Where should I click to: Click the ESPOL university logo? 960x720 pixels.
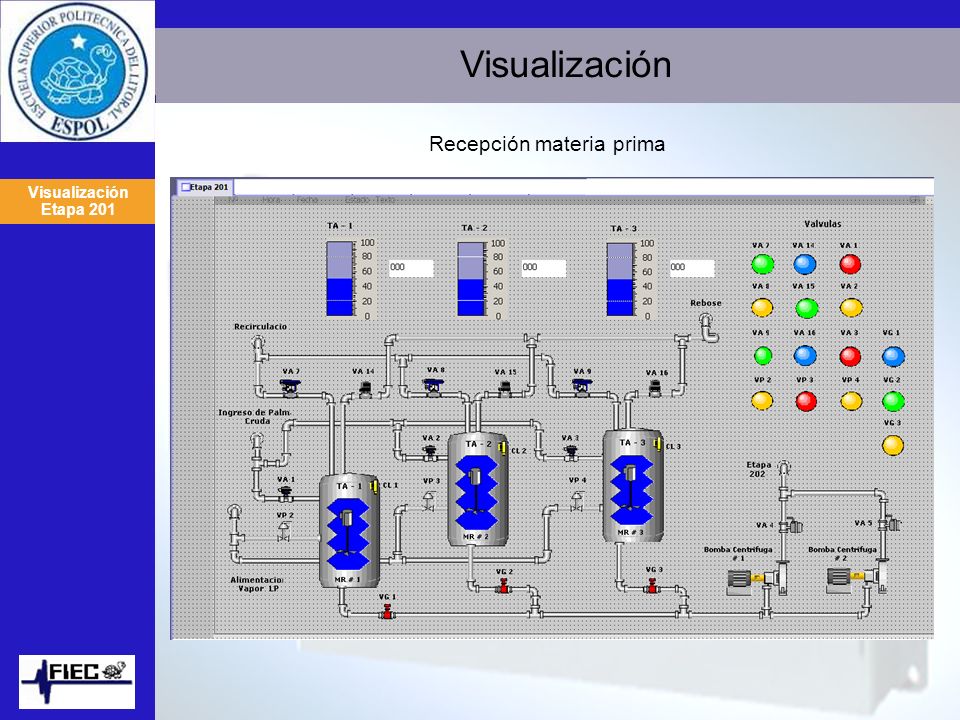78,70
